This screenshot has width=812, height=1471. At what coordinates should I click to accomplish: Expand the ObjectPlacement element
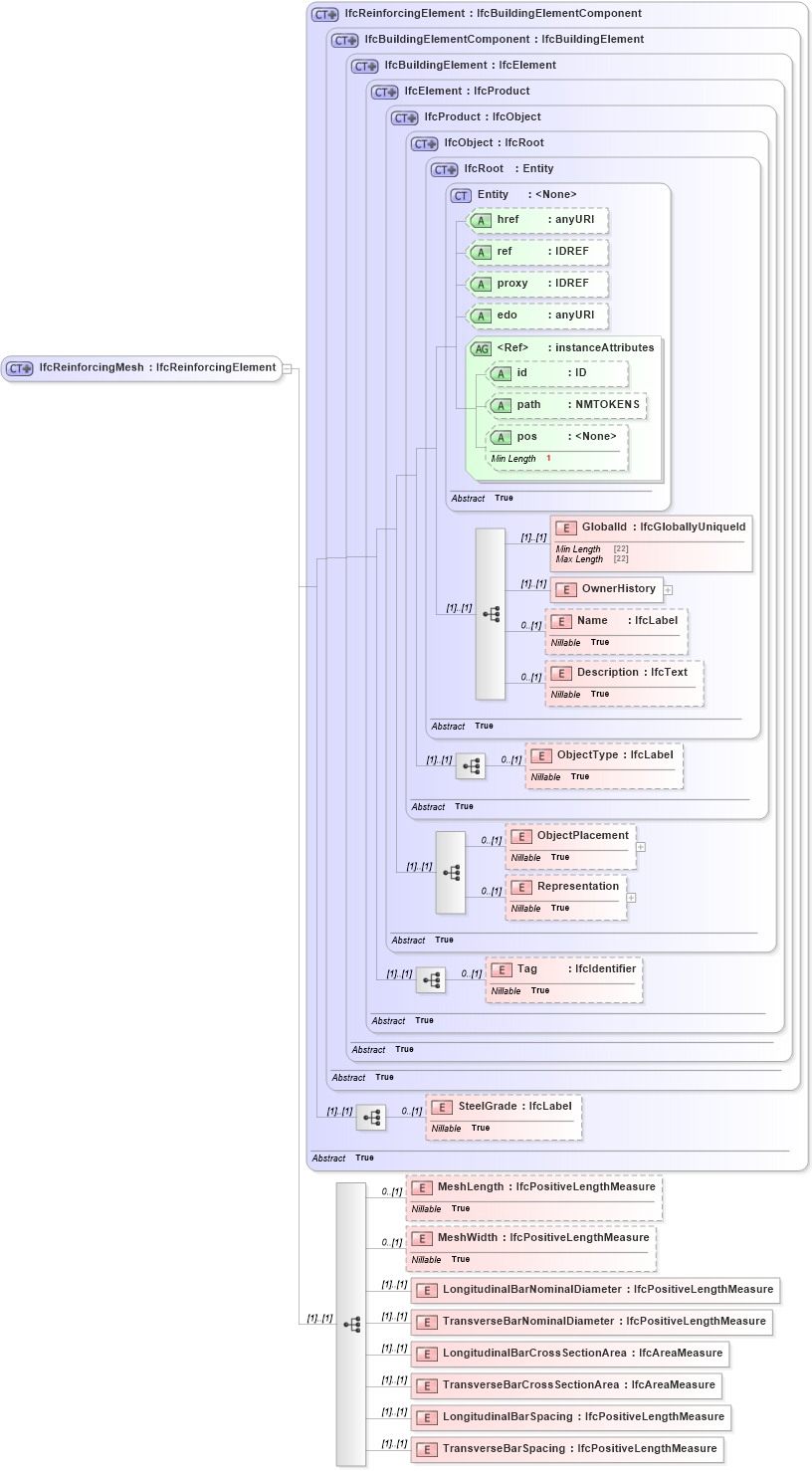(x=642, y=846)
